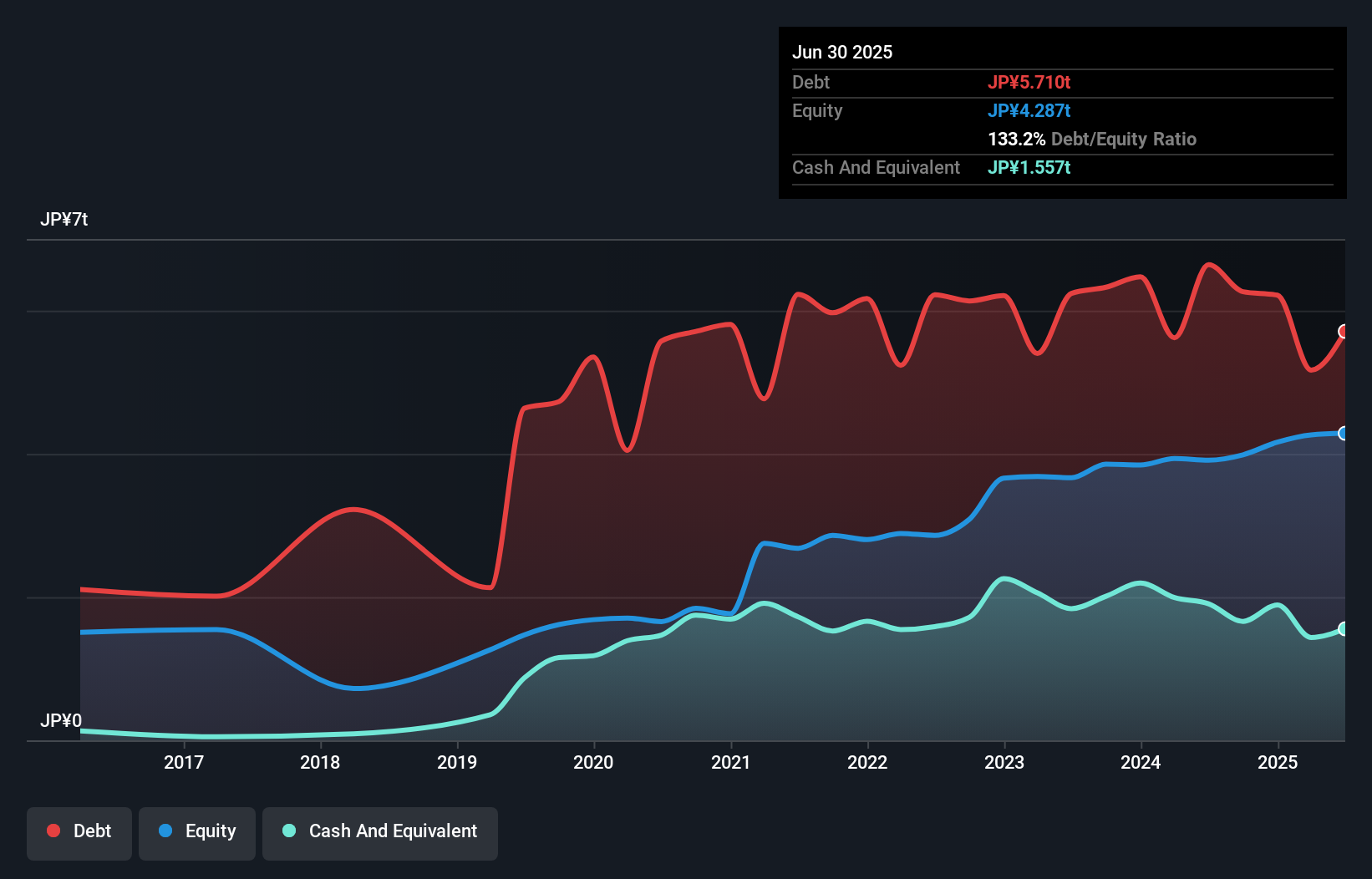Select the teal Cash endpoint marker on chart
Viewport: 1372px width, 879px height.
[x=1343, y=628]
